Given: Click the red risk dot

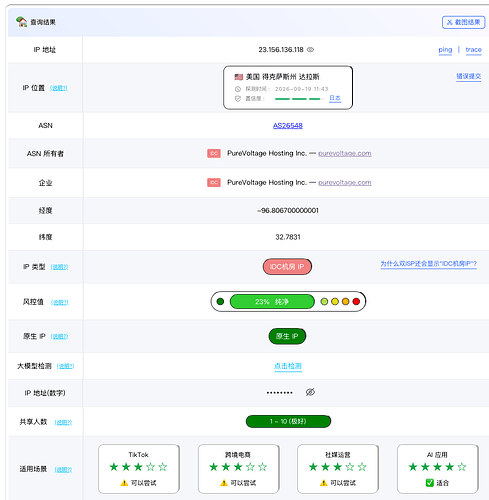Looking at the screenshot, I should (356, 302).
